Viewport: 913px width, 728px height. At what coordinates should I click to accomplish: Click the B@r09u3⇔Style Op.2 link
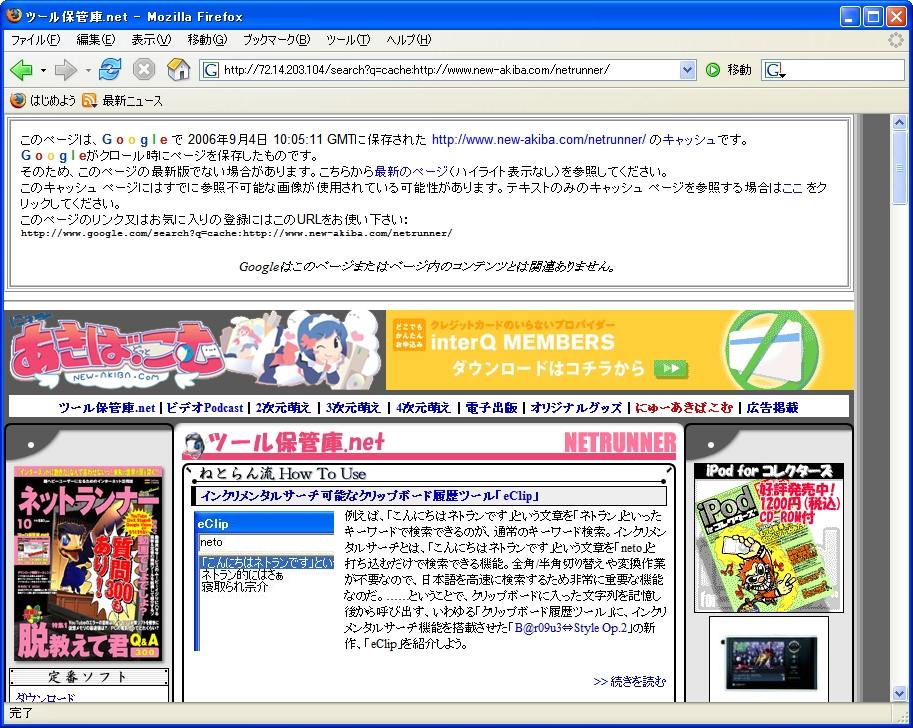[x=571, y=628]
